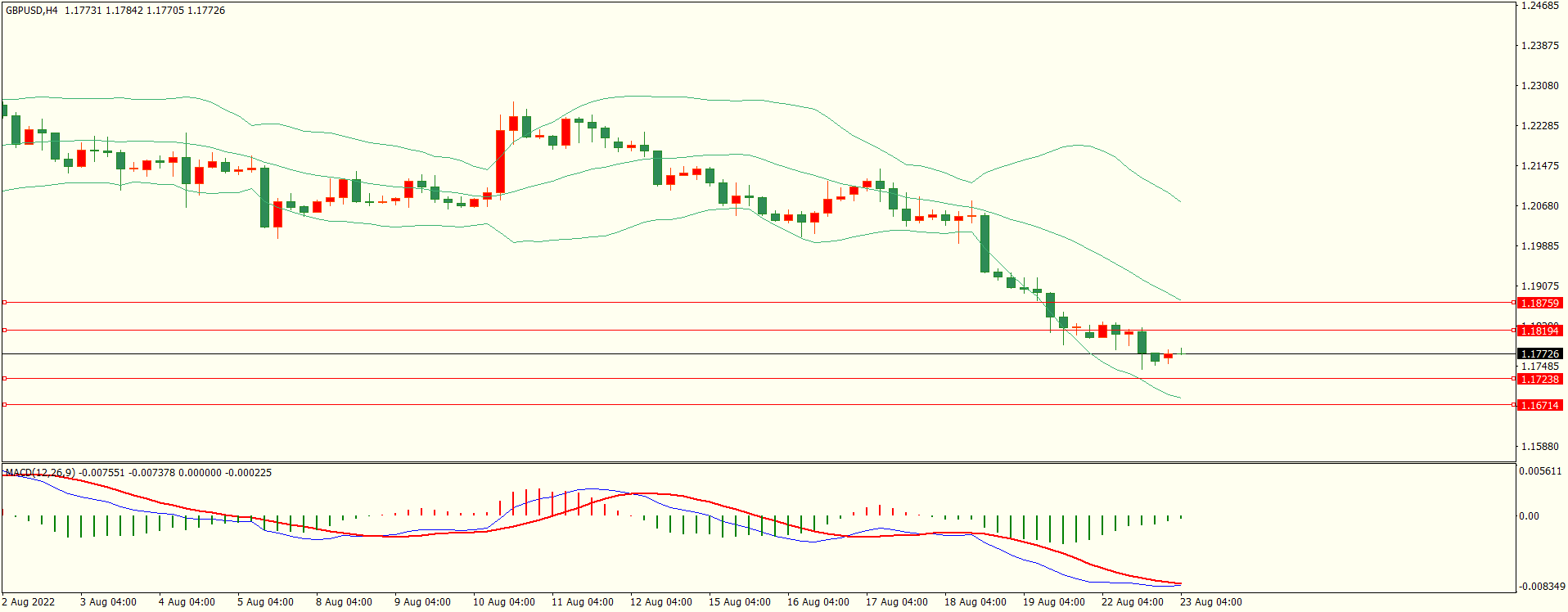Click the 0.00 MACD zero level label
The image size is (1568, 612).
[1529, 516]
